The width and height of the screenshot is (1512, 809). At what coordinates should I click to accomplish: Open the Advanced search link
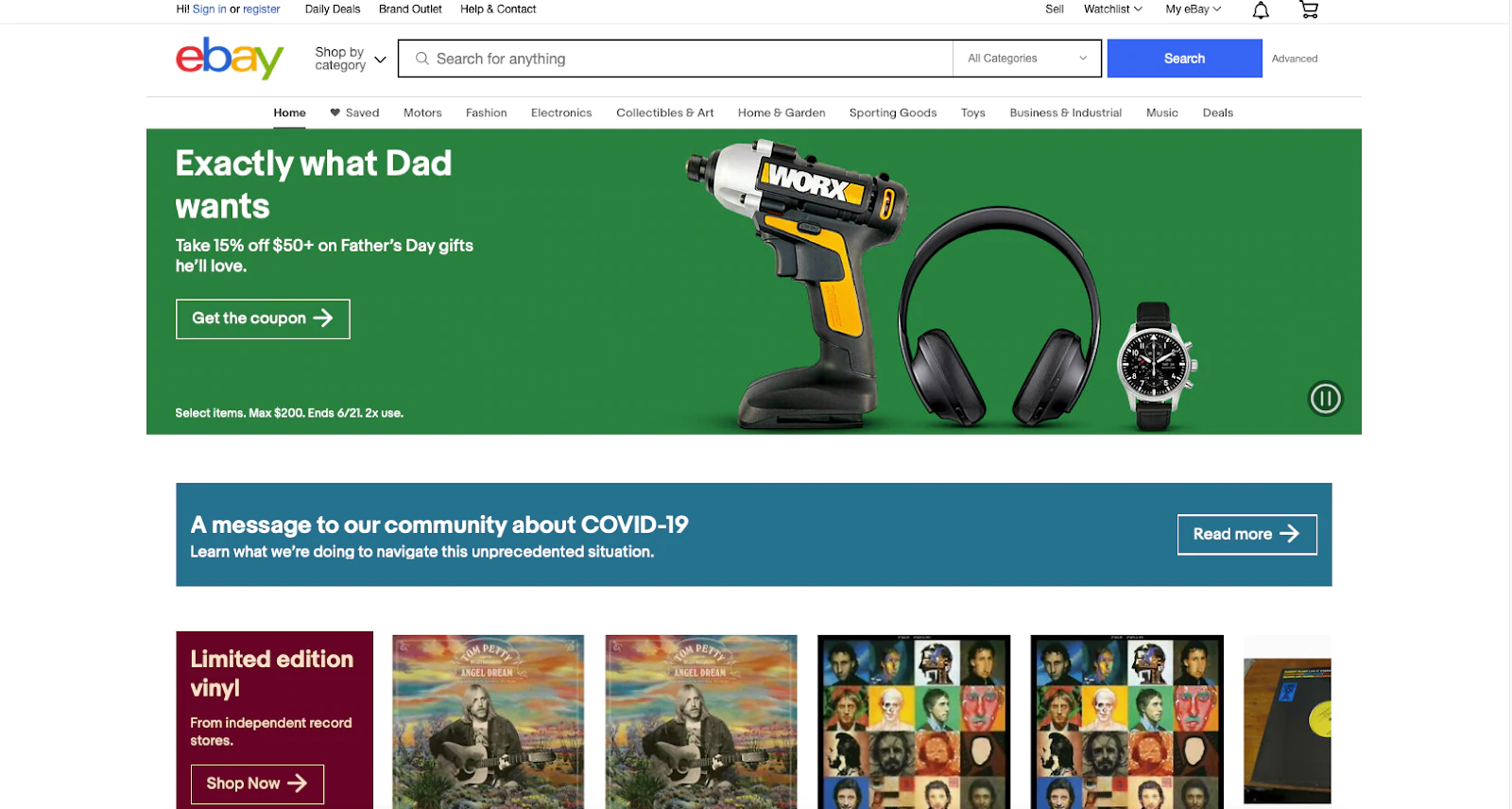pyautogui.click(x=1295, y=59)
